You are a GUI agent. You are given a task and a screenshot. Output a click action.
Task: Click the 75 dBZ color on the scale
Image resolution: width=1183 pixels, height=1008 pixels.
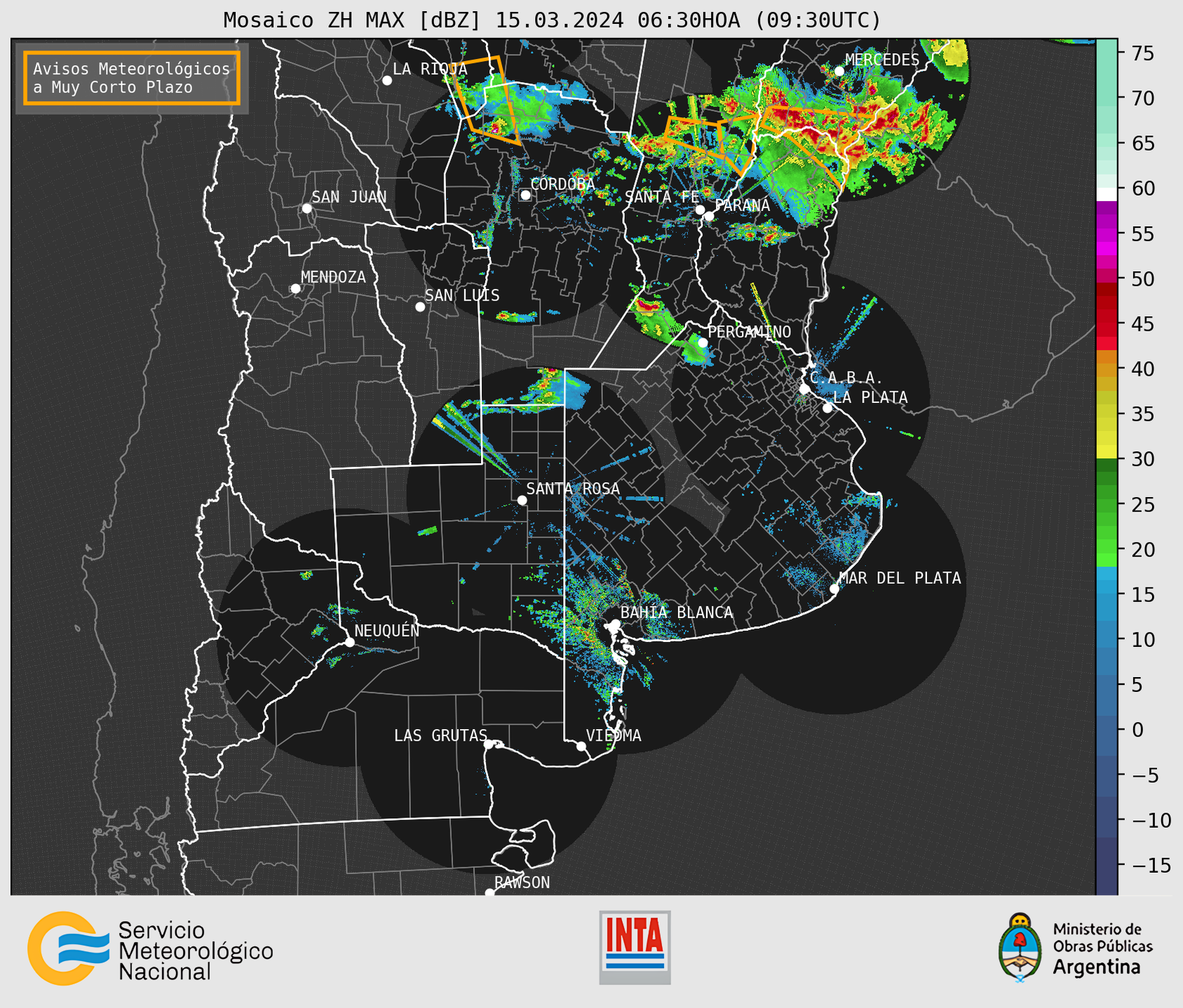click(x=1107, y=53)
